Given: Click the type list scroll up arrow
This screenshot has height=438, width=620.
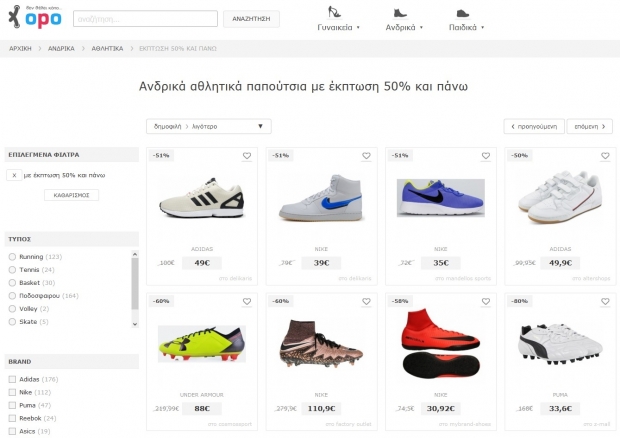Looking at the screenshot, I should 135,254.
